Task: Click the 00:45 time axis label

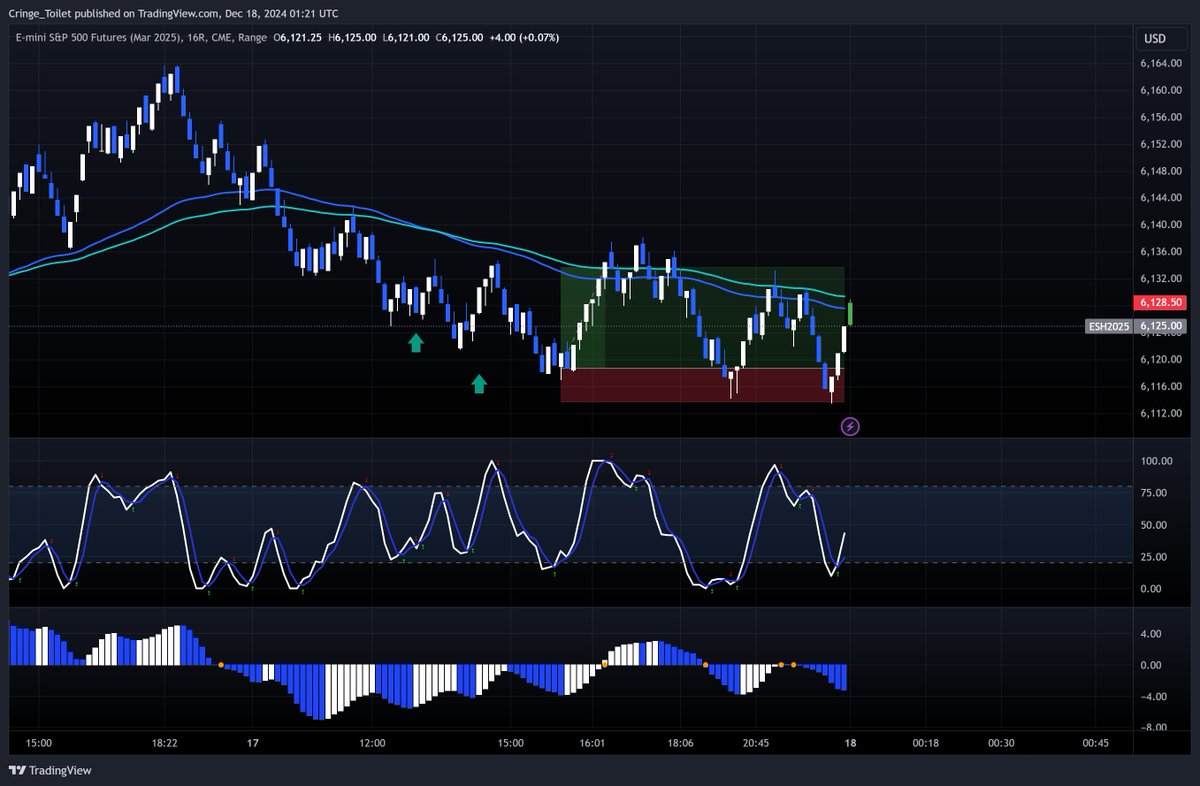Action: point(1095,744)
